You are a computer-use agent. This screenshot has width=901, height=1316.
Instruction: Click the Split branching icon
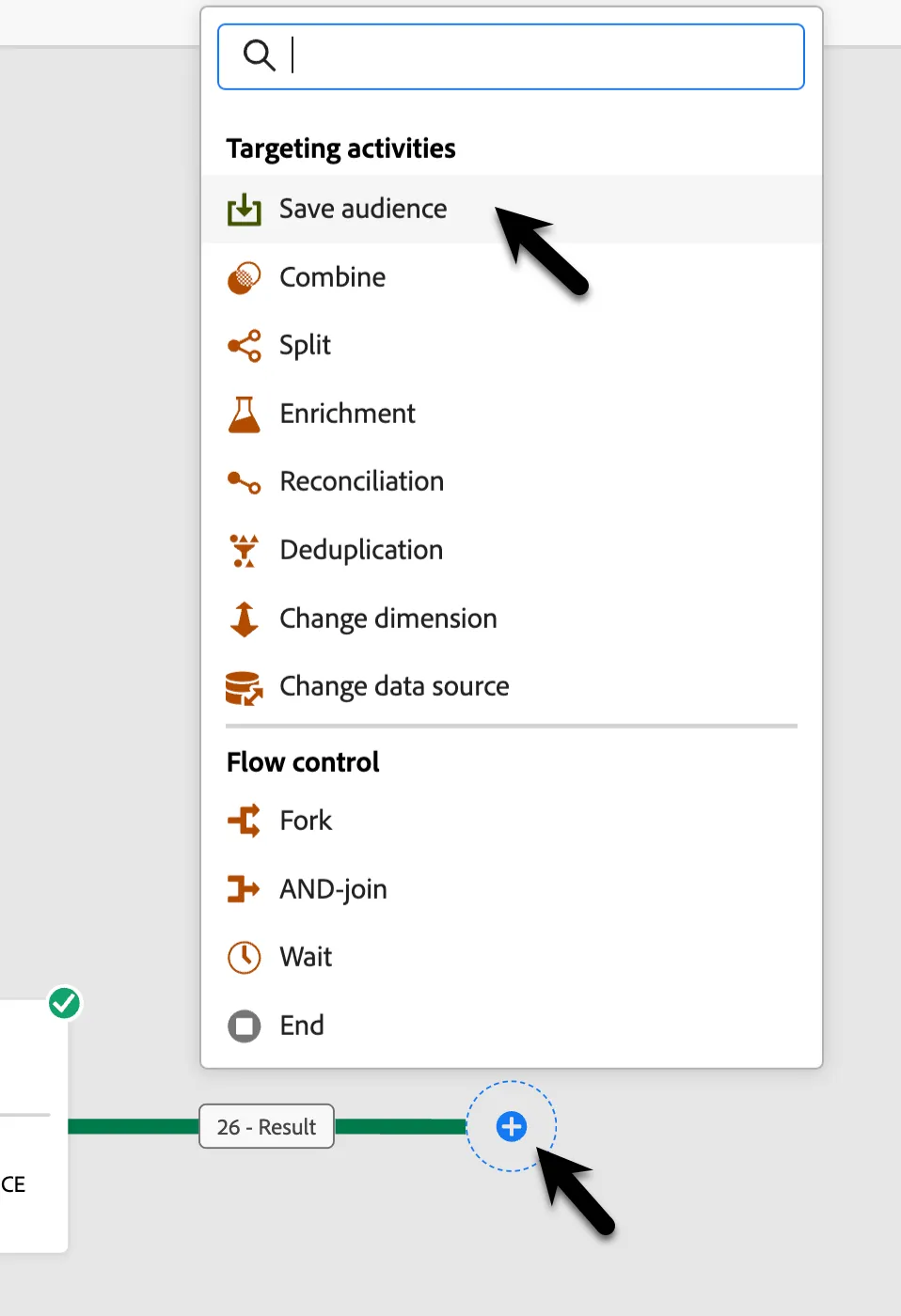[x=244, y=346]
